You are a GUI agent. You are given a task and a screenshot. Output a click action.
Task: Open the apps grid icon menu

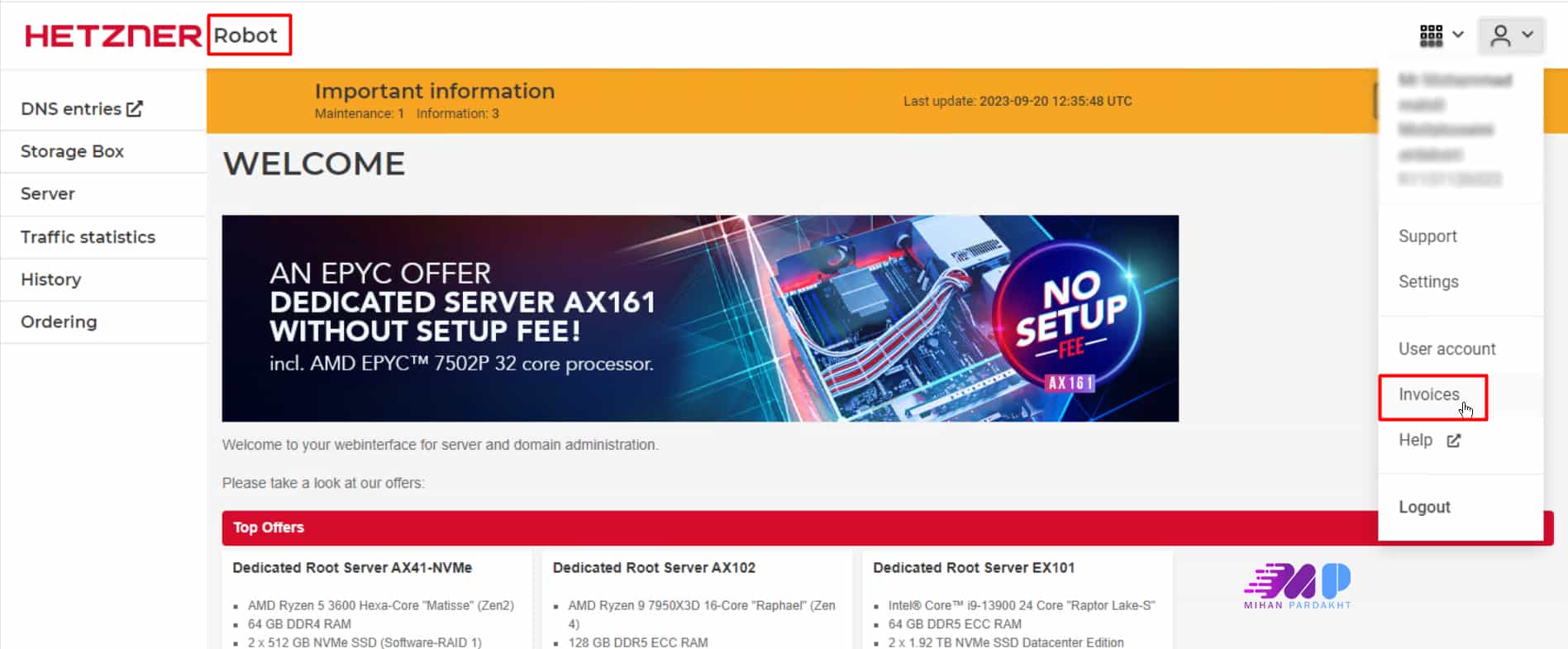tap(1431, 36)
